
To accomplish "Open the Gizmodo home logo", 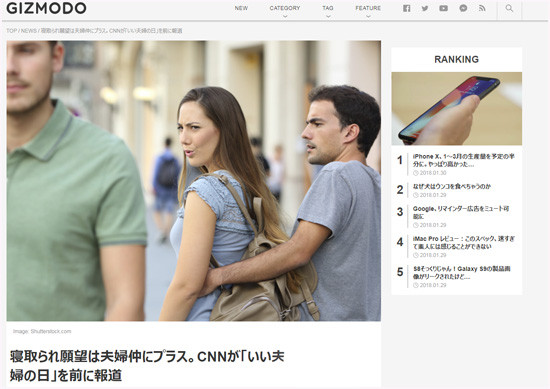I will [x=46, y=8].
